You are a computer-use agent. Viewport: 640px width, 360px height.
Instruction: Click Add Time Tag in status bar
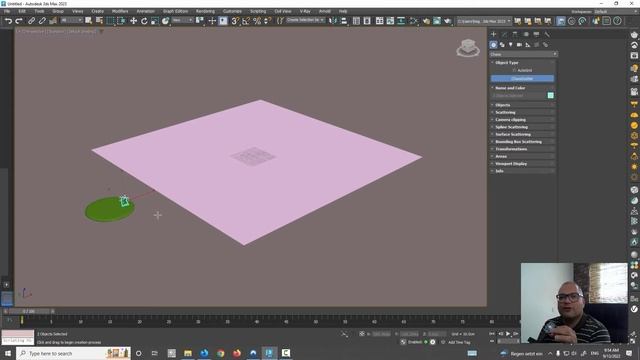459,342
